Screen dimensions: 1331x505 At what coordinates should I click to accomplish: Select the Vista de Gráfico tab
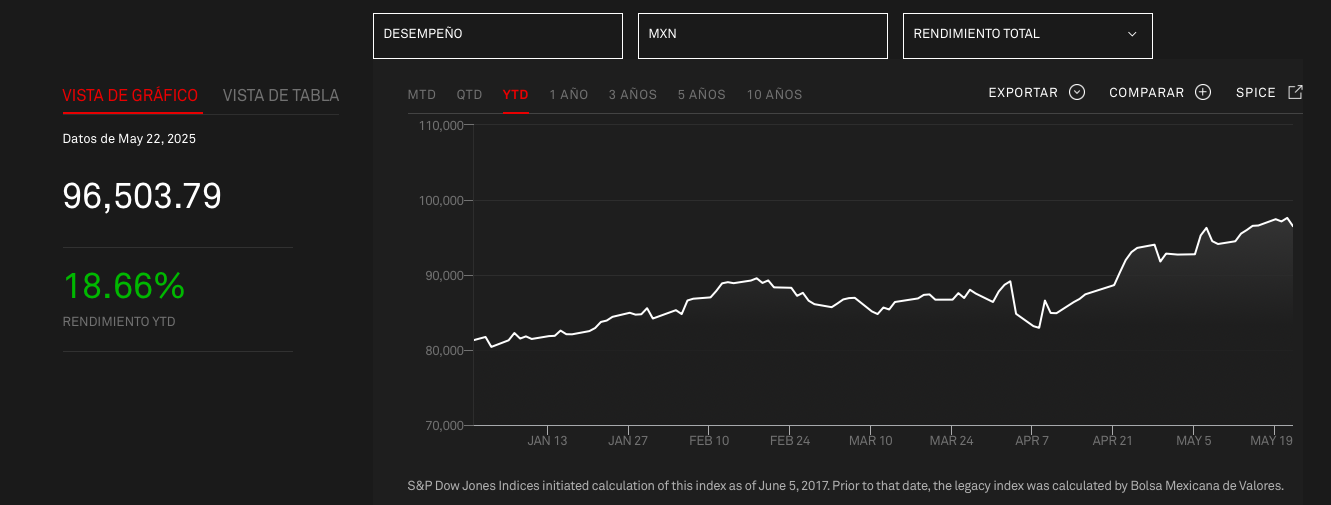tap(131, 96)
